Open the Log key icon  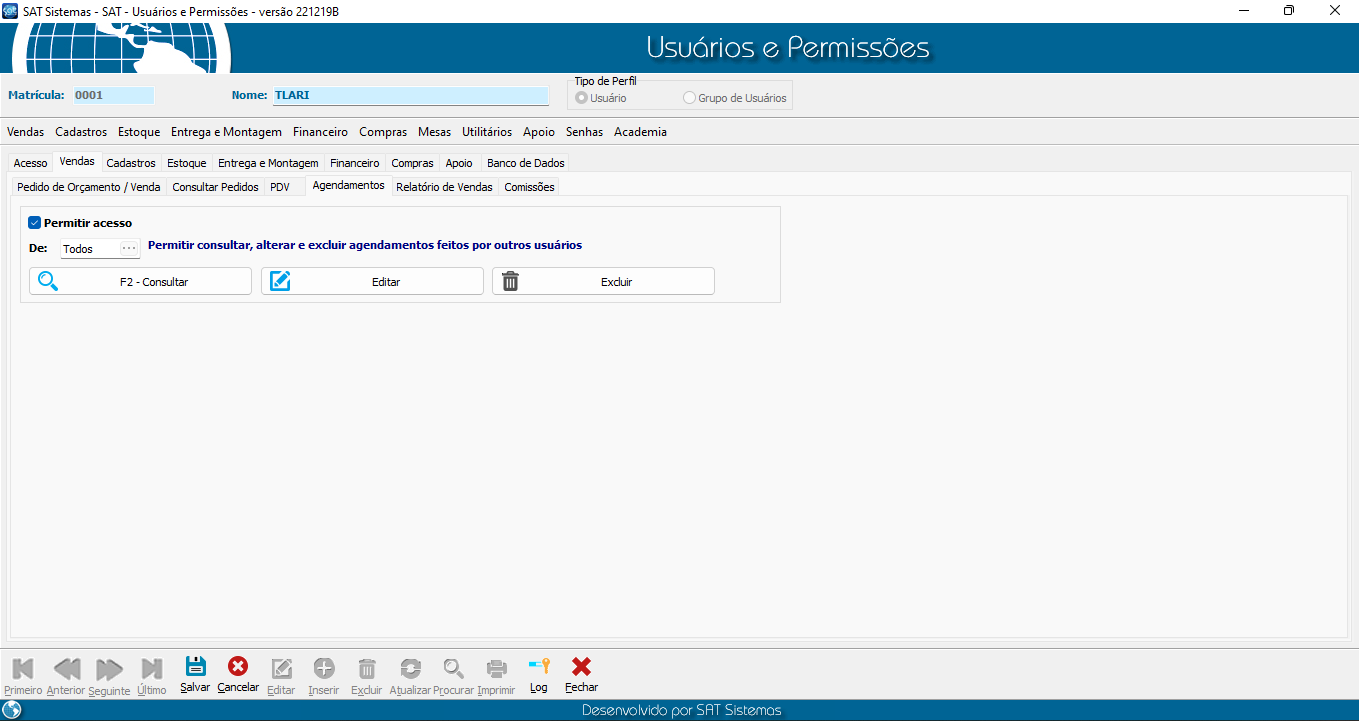pyautogui.click(x=539, y=667)
